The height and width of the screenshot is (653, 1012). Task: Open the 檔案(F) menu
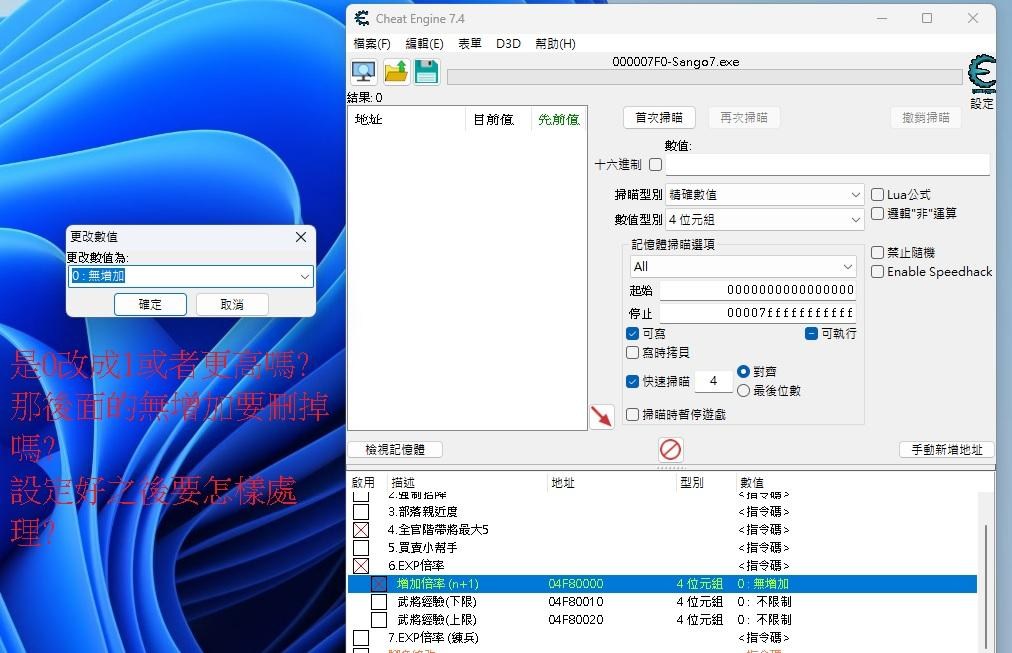tap(372, 43)
